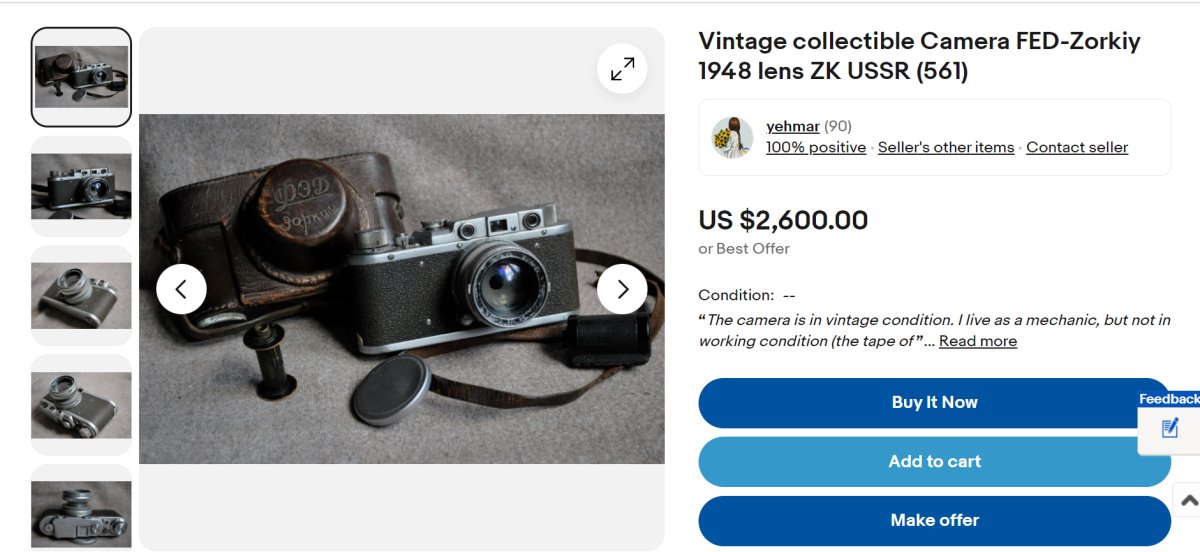Screen dimensions: 1200x552
Task: Click the seller's sunflower avatar
Action: coord(732,137)
